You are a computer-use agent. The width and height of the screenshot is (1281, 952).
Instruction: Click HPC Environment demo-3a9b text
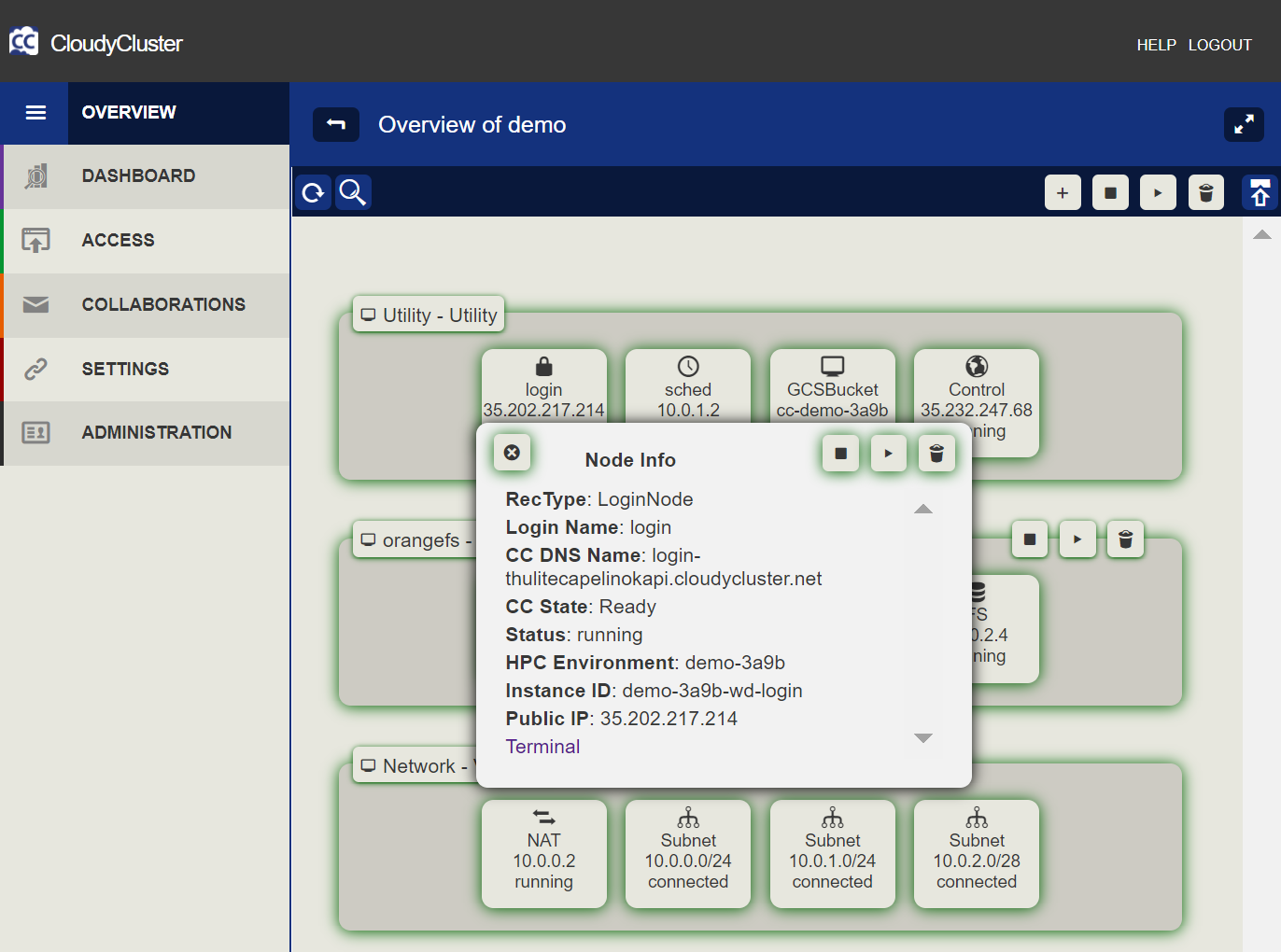tap(735, 663)
